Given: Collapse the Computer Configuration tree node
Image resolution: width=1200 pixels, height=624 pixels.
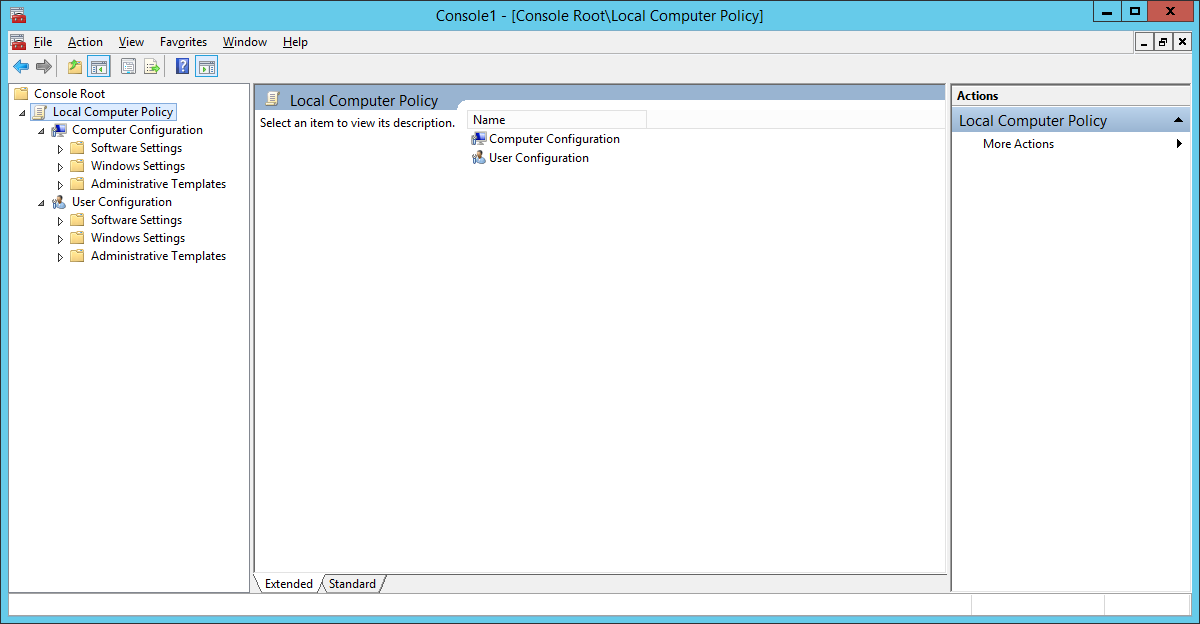Looking at the screenshot, I should coord(41,131).
